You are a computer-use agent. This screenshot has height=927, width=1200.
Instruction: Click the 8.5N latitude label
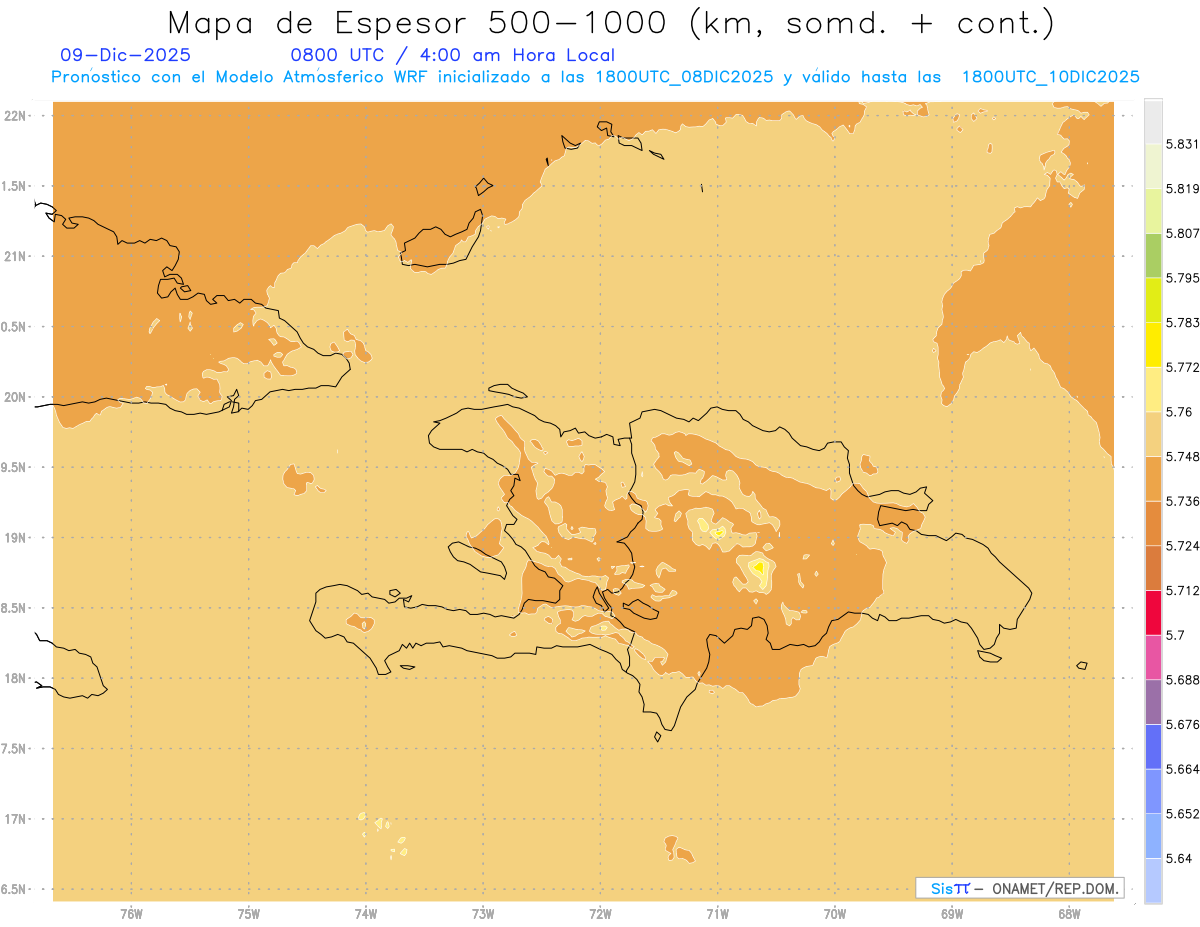14,608
